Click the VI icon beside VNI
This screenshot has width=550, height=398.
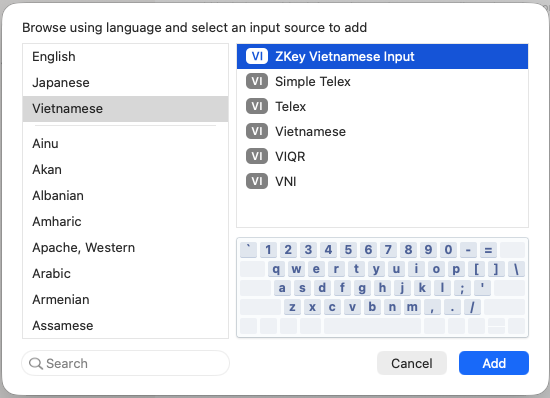(257, 181)
